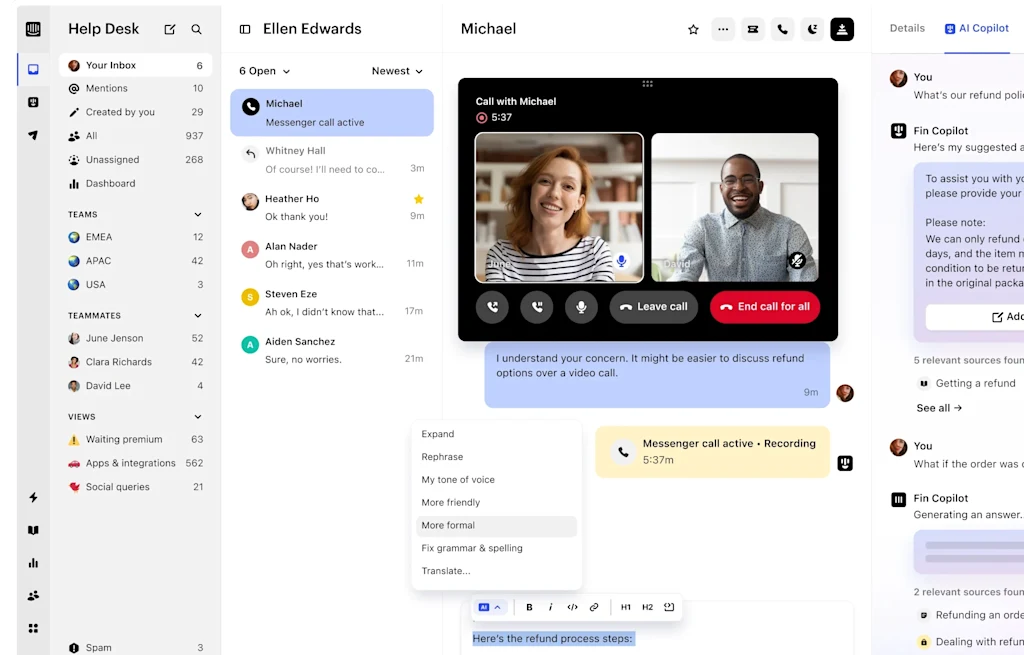Screen dimensions: 1024x655
Task: Click the Intercom logo icon
Action: (33, 29)
